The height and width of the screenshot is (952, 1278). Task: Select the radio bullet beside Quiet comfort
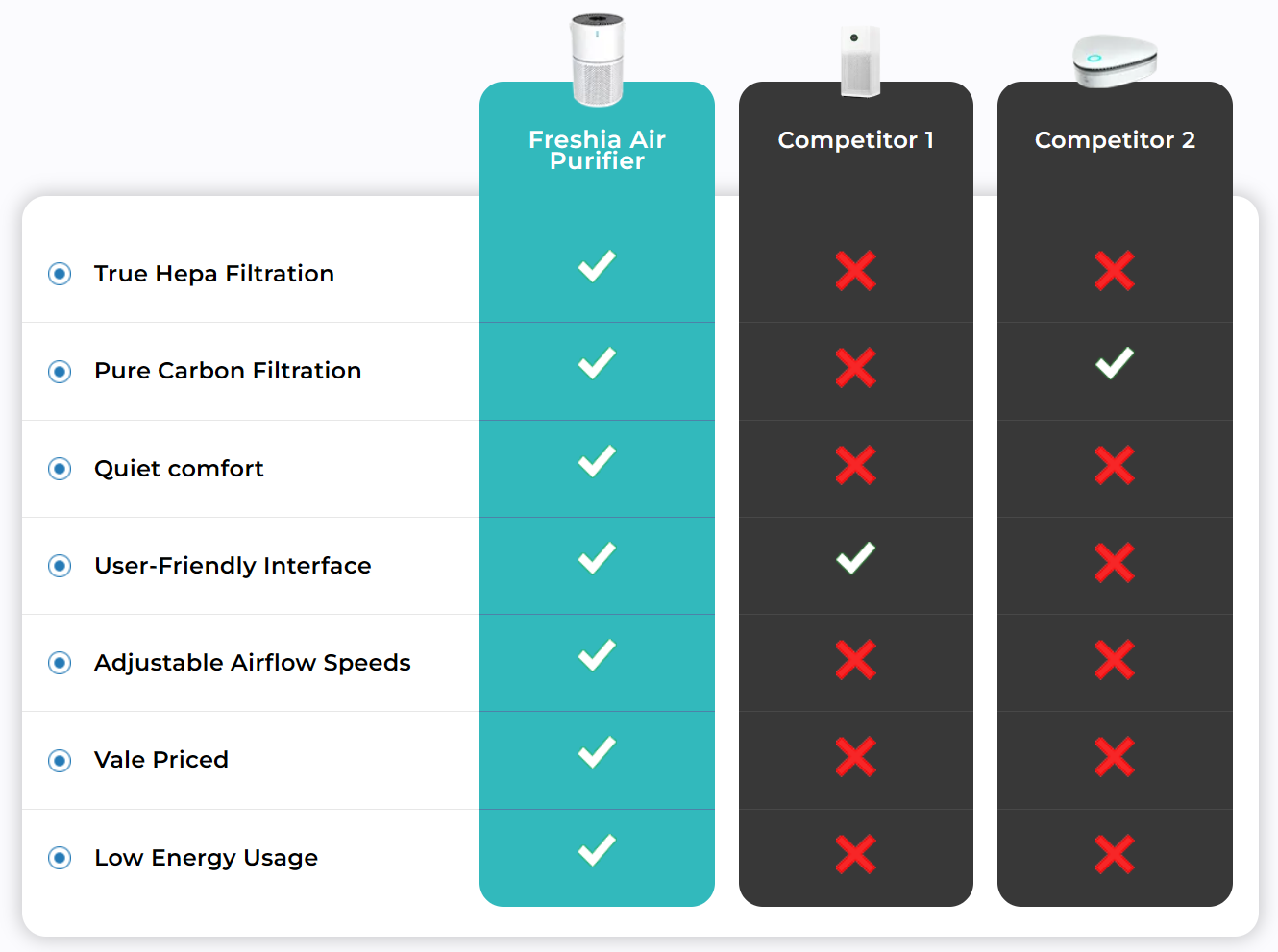click(60, 469)
